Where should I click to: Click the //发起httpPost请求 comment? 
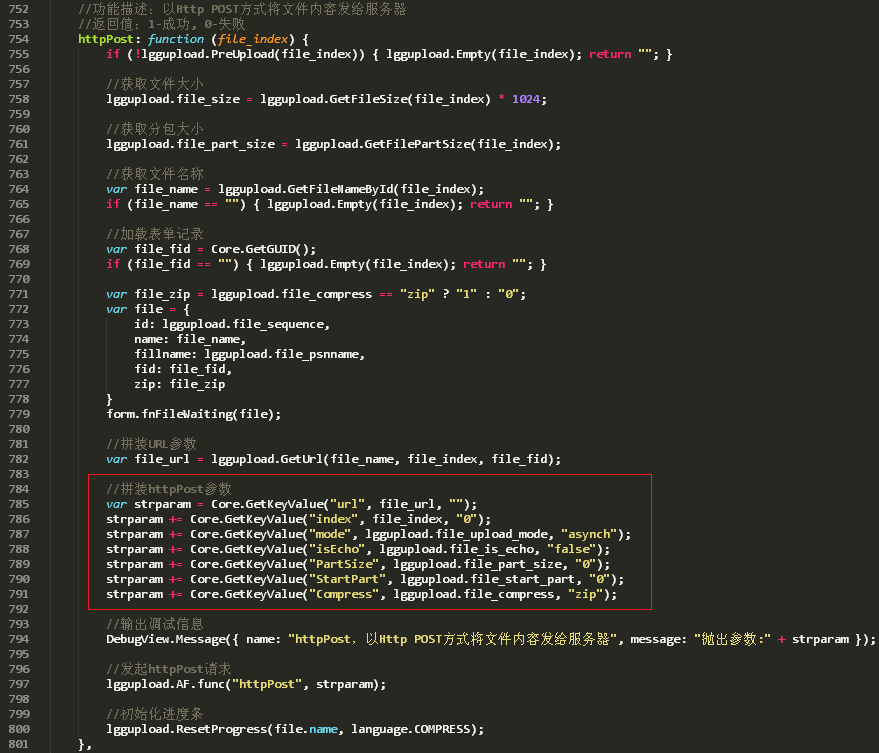click(169, 669)
